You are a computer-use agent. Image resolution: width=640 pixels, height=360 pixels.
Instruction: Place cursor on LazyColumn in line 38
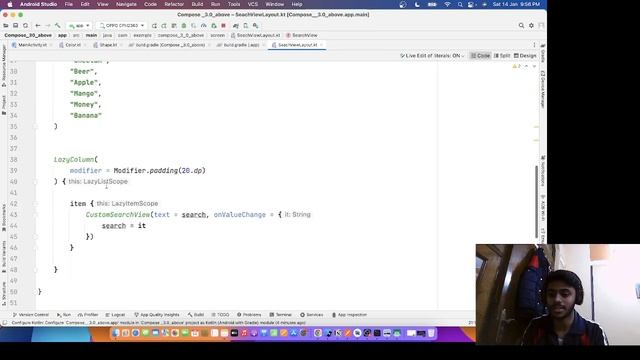74,160
